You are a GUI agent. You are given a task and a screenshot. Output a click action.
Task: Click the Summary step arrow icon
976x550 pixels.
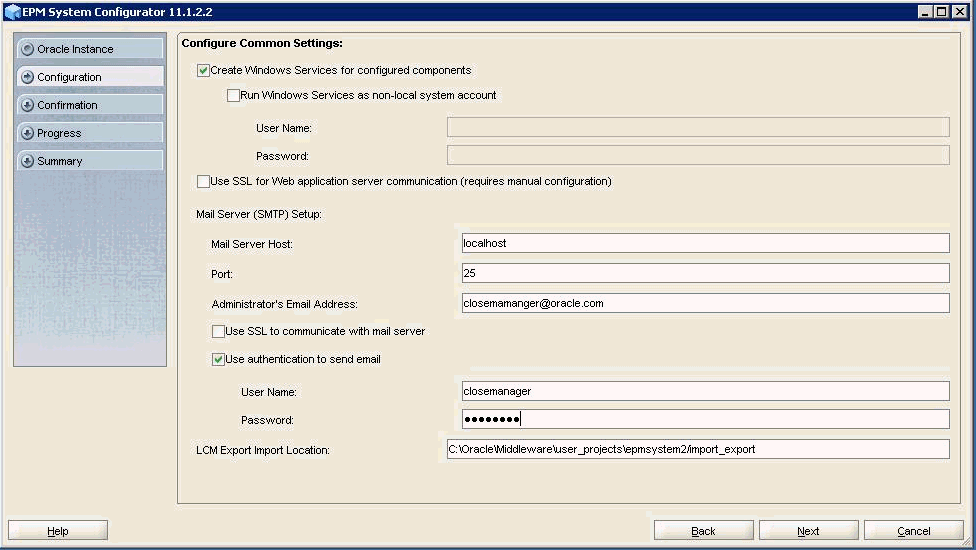[x=27, y=161]
